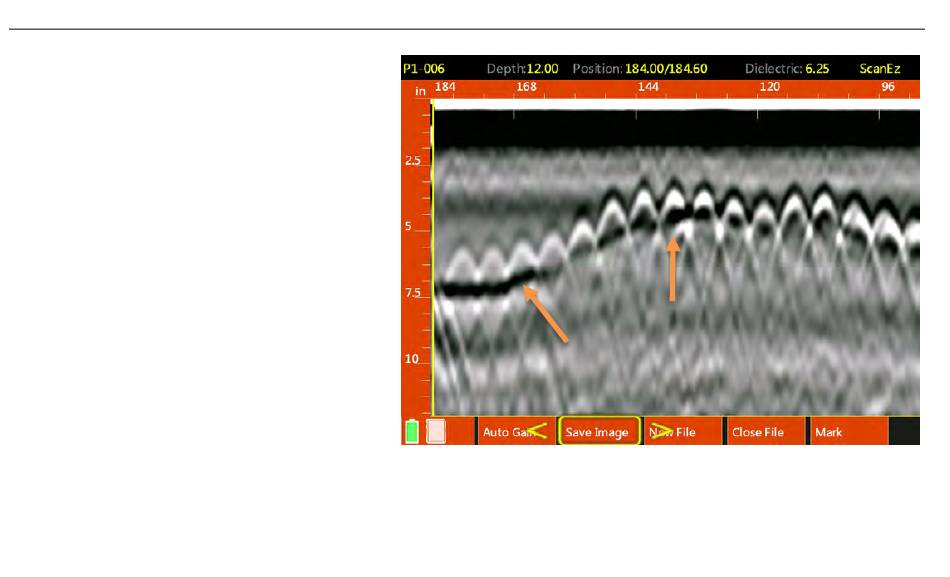
Task: Click the ScanEz mode label
Action: pyautogui.click(x=880, y=70)
